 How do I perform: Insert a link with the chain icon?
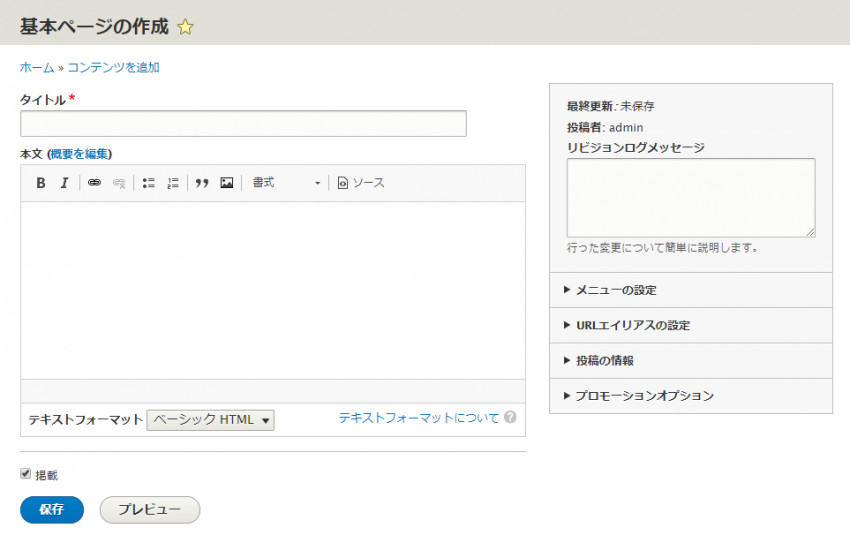(x=94, y=183)
